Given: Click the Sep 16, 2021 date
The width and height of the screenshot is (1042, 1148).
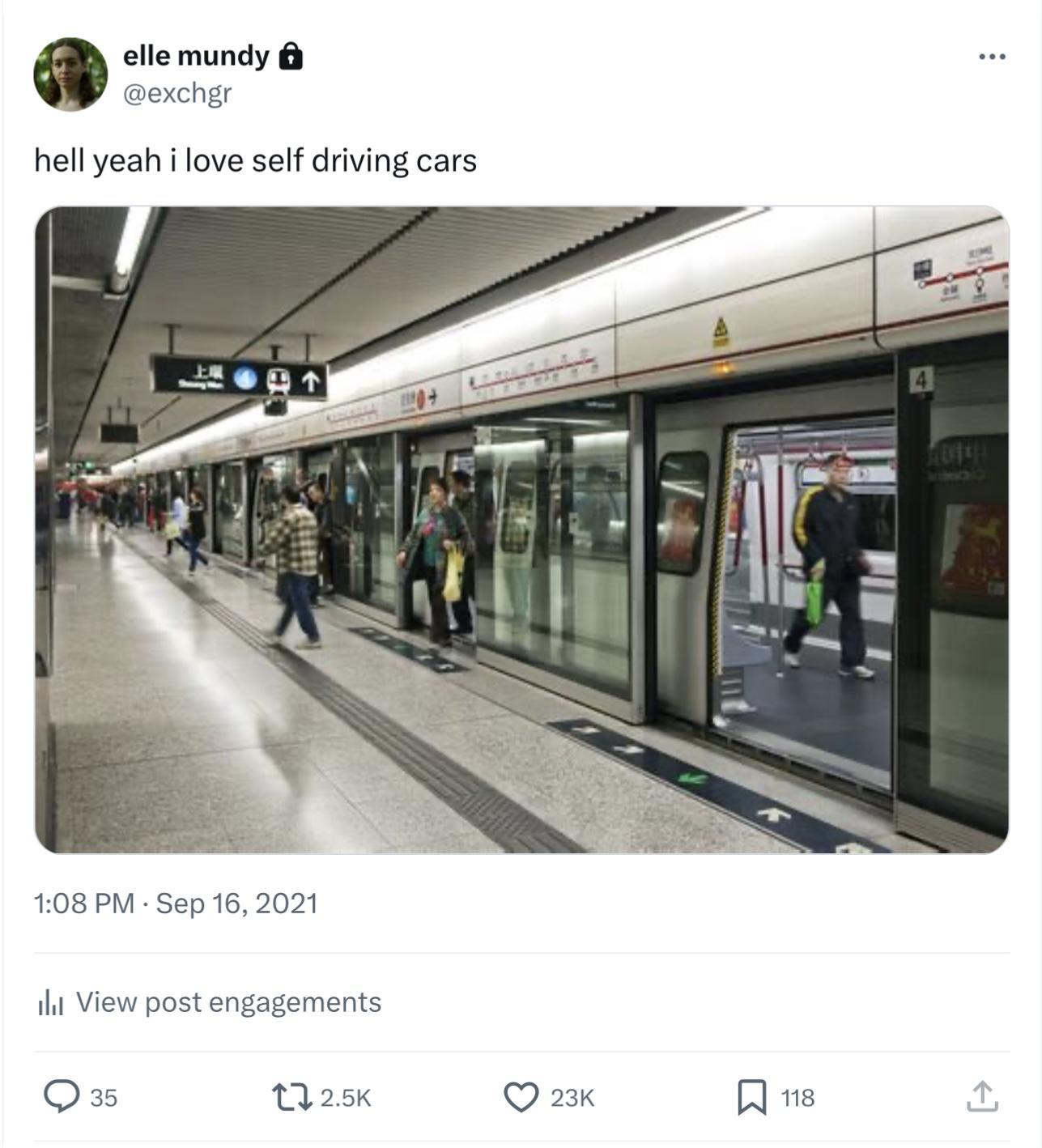Looking at the screenshot, I should click(x=236, y=903).
